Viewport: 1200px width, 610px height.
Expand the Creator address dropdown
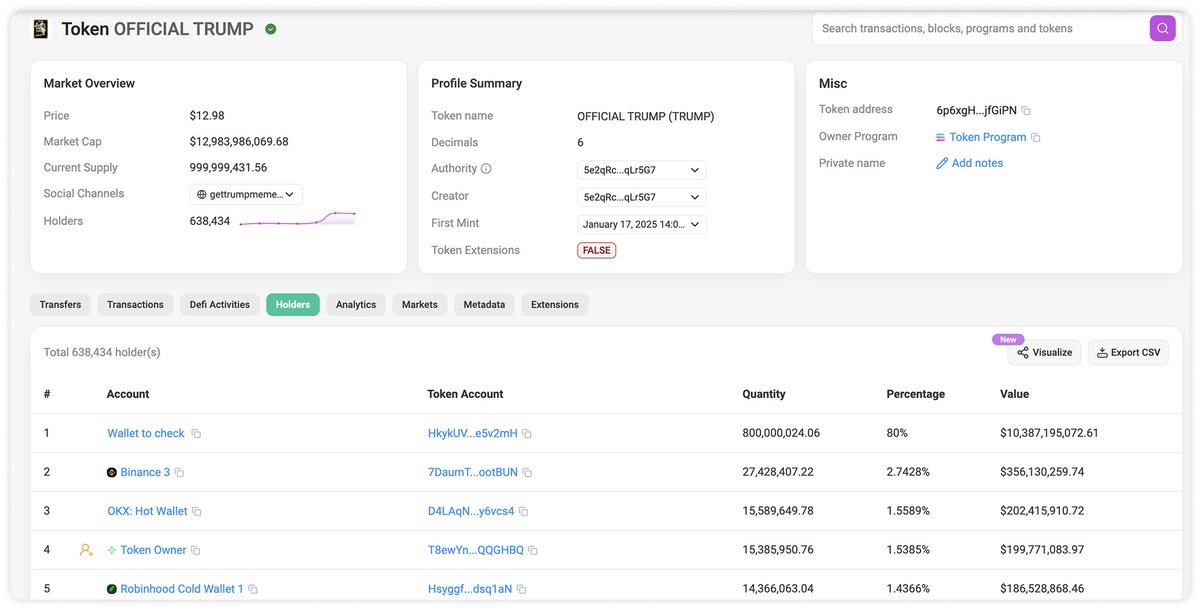click(642, 197)
